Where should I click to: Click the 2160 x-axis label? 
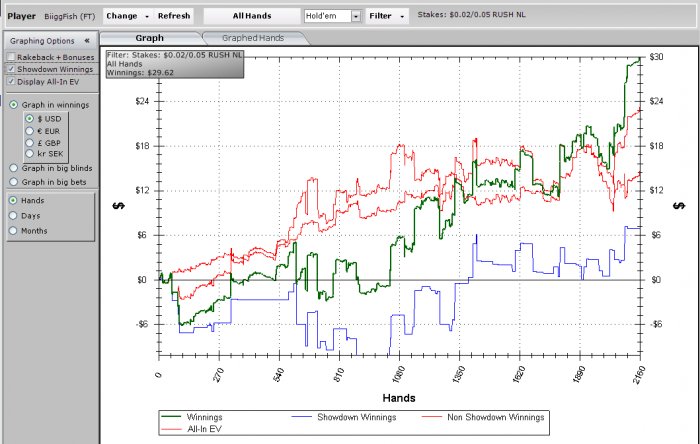(639, 374)
